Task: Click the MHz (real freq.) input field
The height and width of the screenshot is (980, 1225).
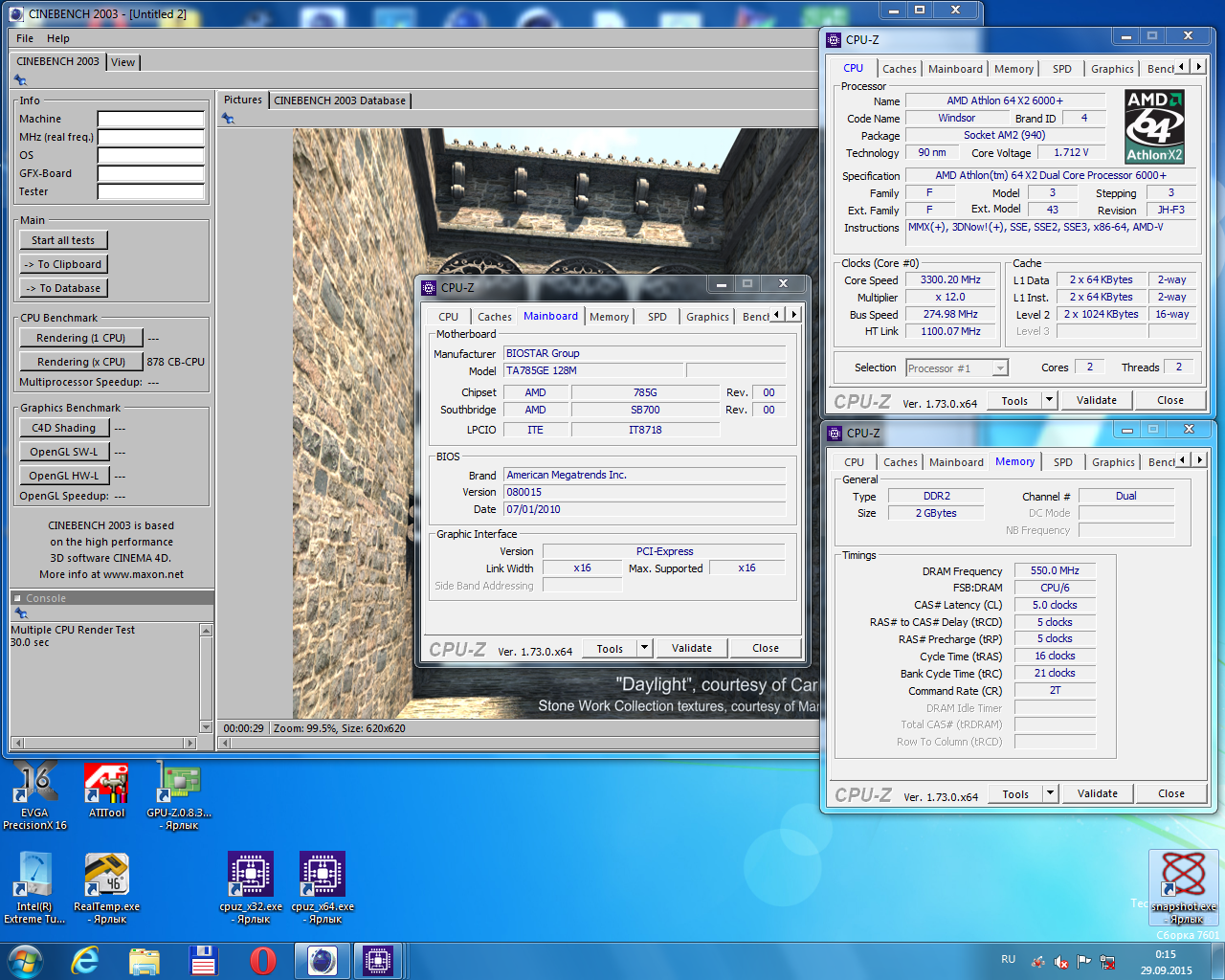Action: click(x=151, y=138)
